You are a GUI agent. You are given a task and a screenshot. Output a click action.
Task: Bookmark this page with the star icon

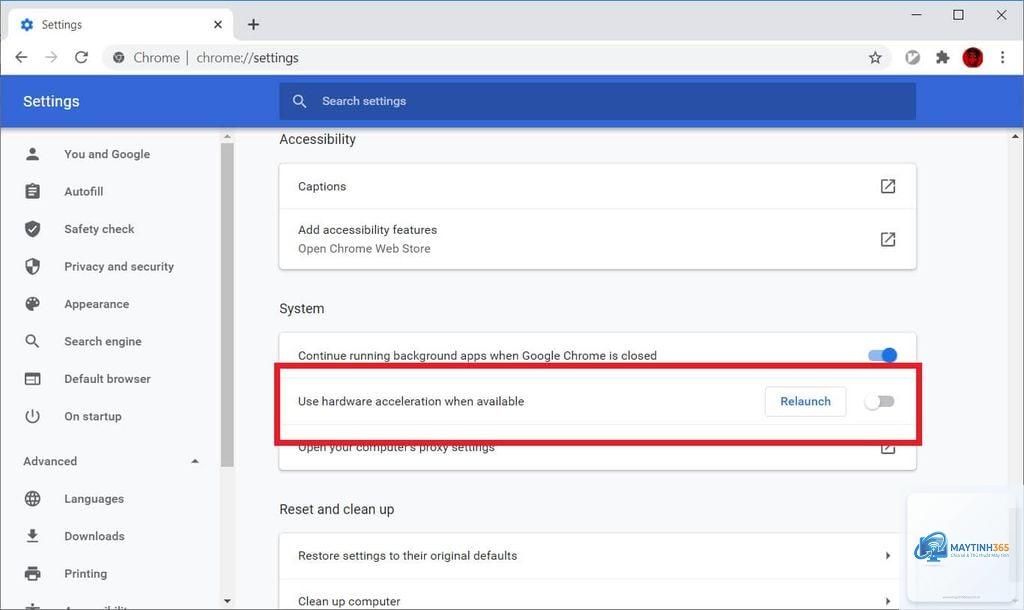(875, 57)
